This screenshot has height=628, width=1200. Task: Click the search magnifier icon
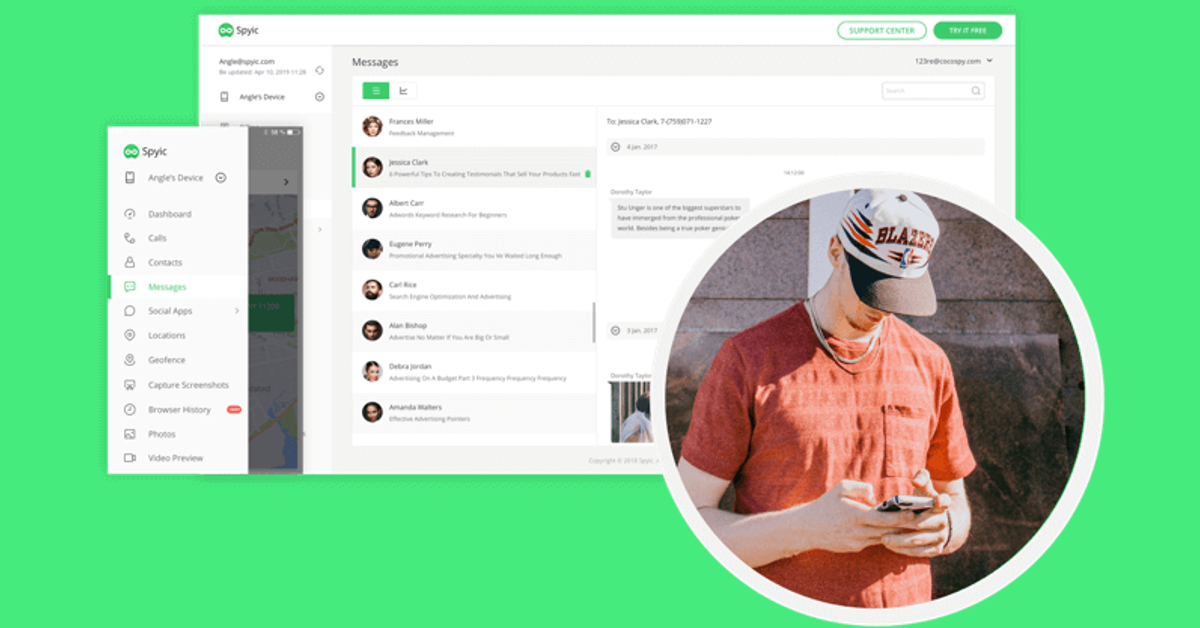point(975,91)
